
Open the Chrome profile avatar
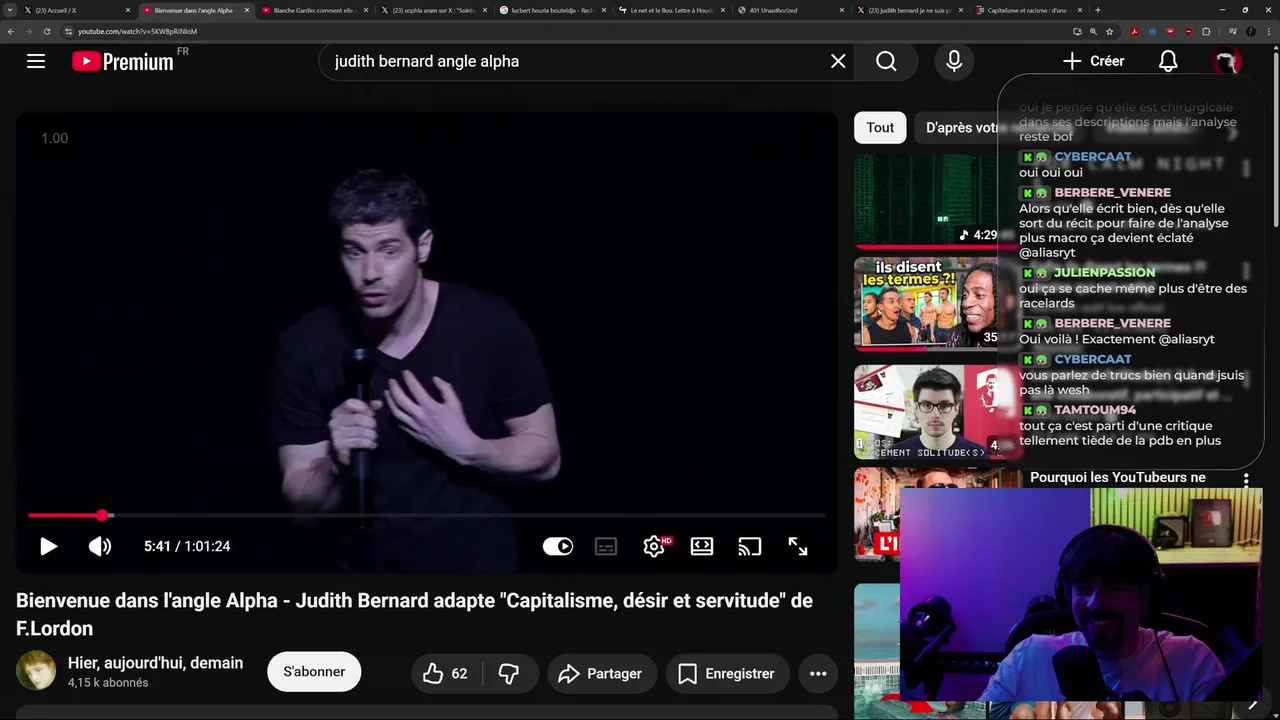(1251, 31)
